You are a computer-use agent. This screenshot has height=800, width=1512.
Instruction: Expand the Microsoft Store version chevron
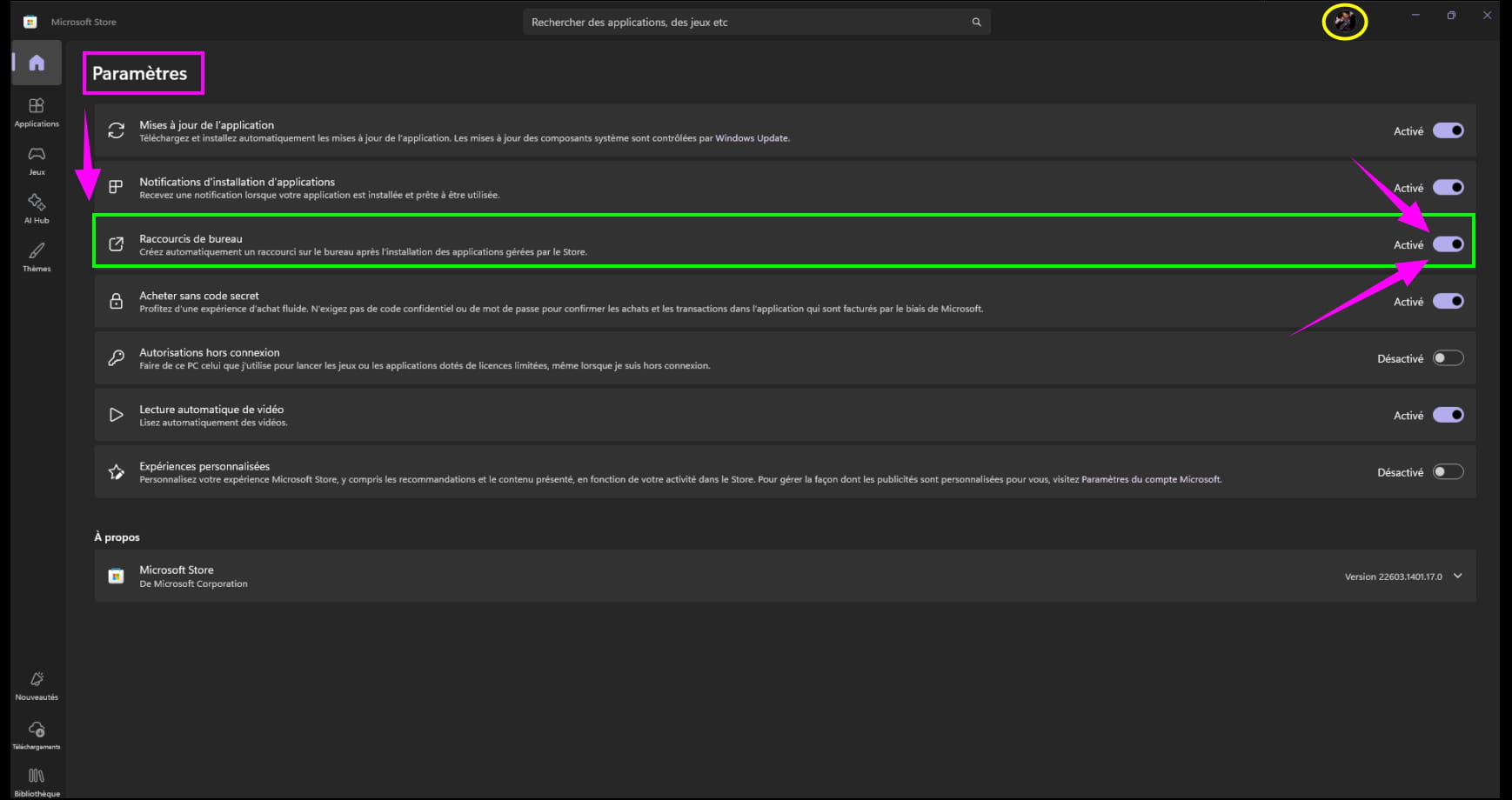(x=1458, y=576)
